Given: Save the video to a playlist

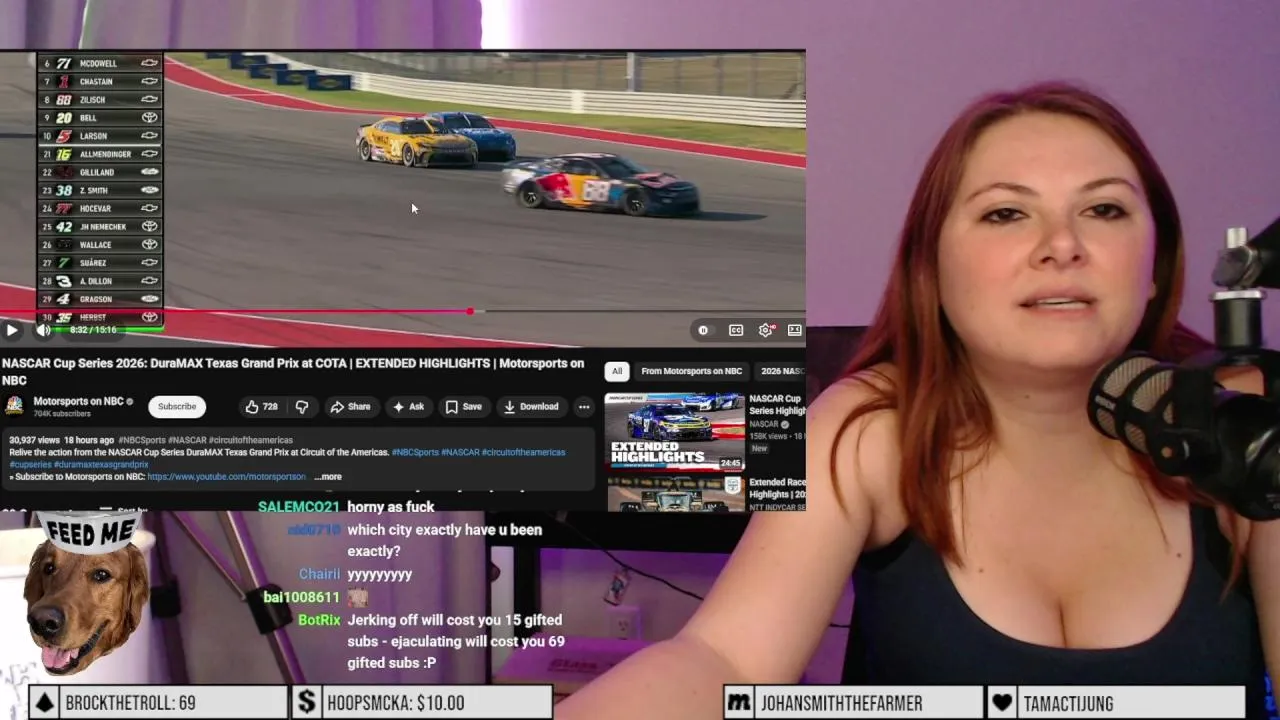Looking at the screenshot, I should [x=464, y=407].
